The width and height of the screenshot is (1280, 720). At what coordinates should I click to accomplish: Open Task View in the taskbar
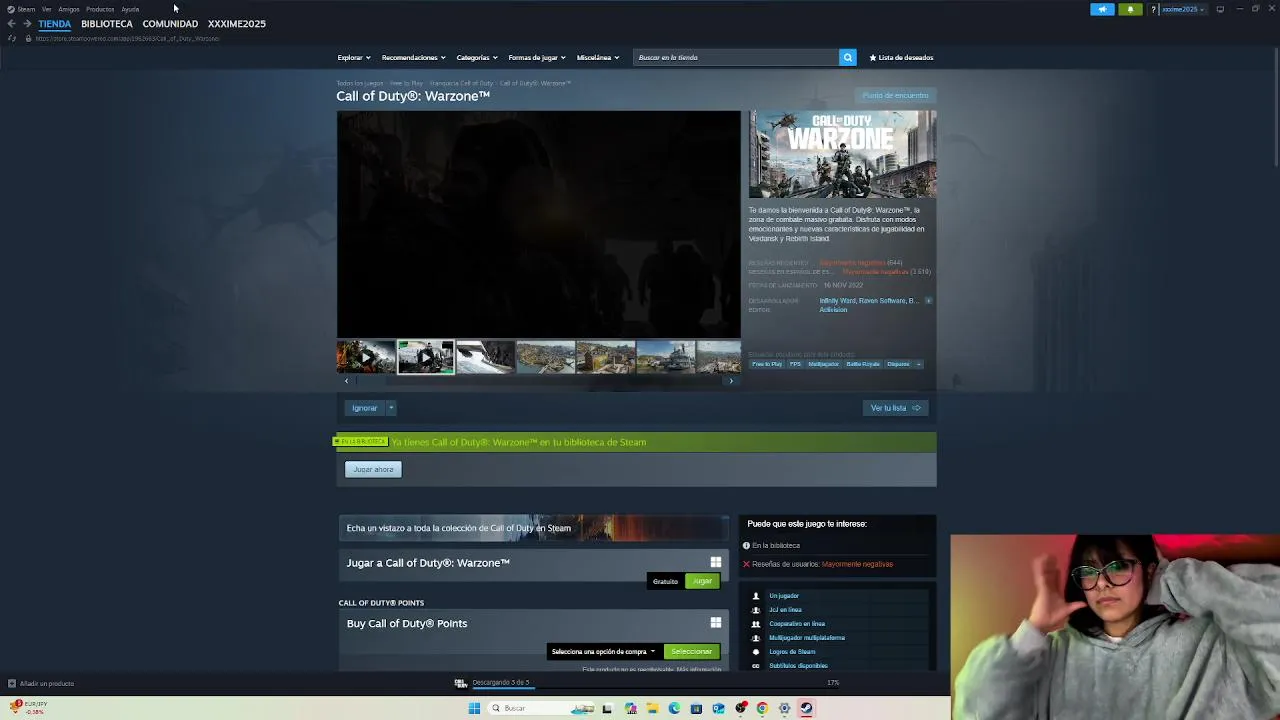coord(607,708)
